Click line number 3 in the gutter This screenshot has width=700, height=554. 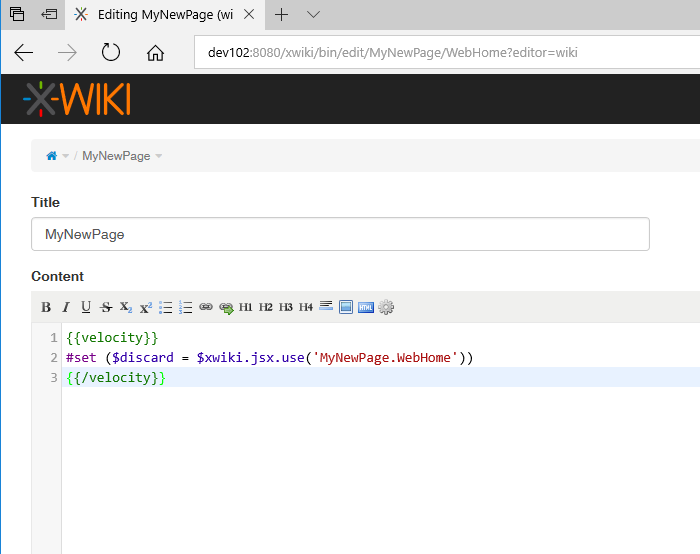coord(54,378)
